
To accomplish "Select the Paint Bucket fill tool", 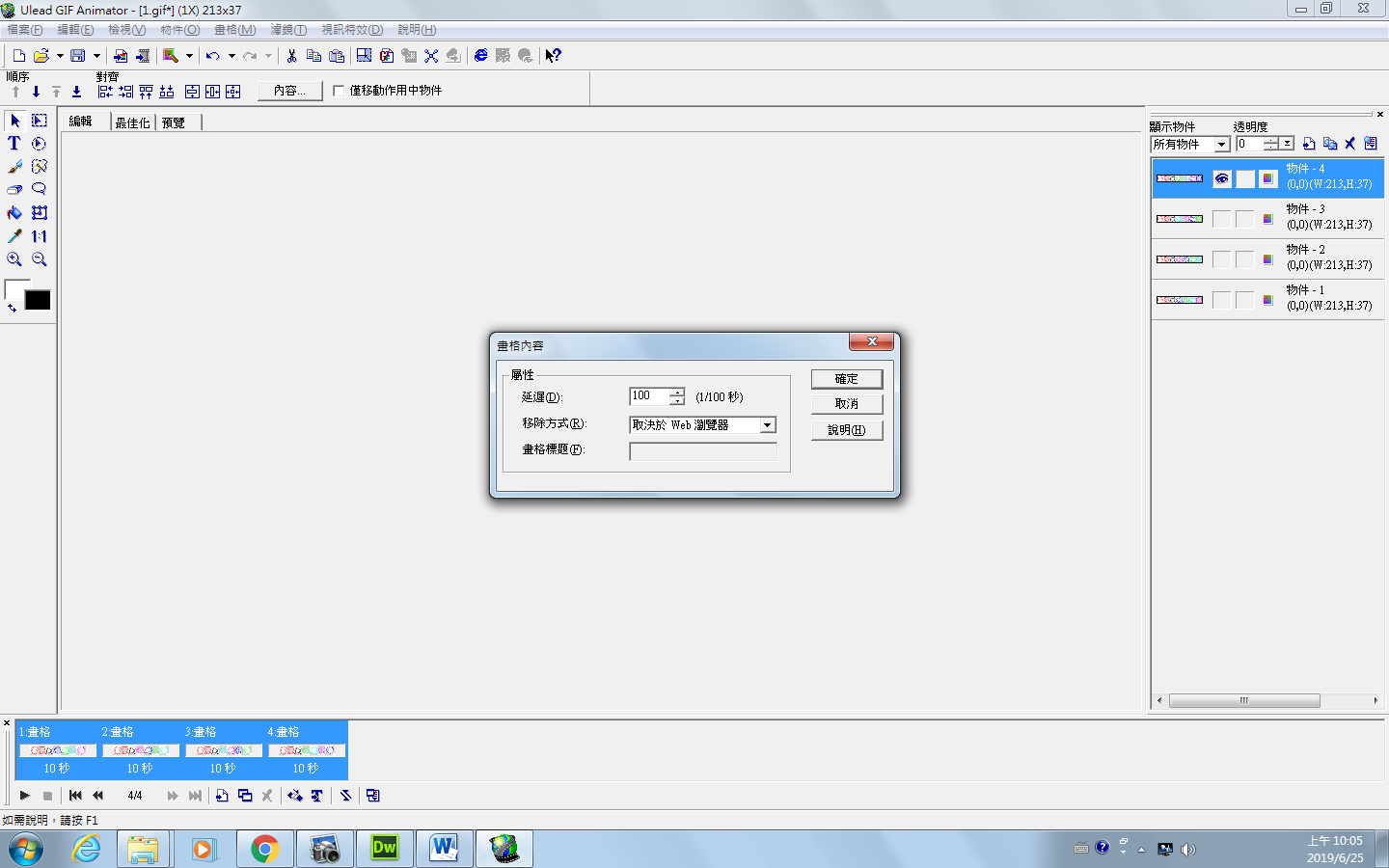I will [14, 213].
